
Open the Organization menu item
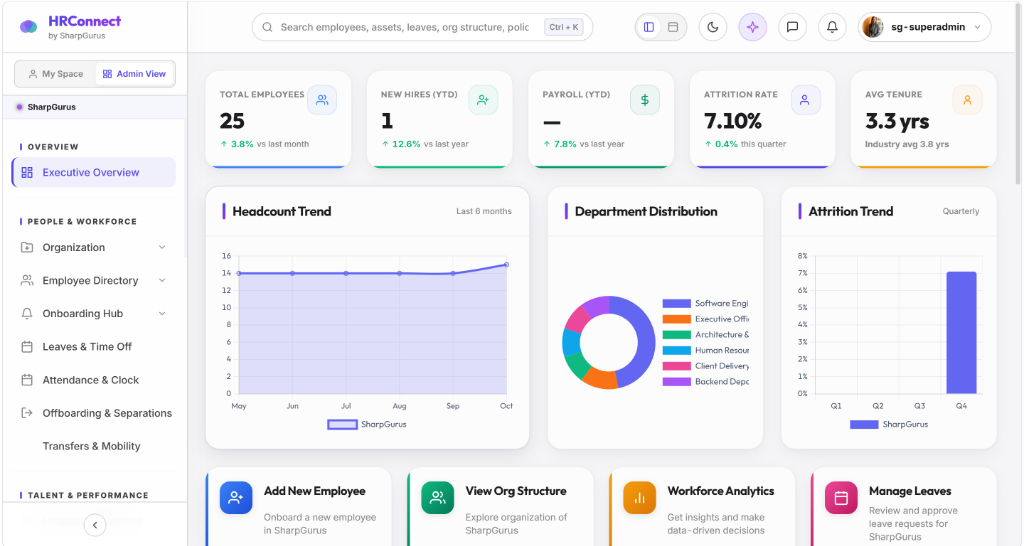click(x=94, y=248)
